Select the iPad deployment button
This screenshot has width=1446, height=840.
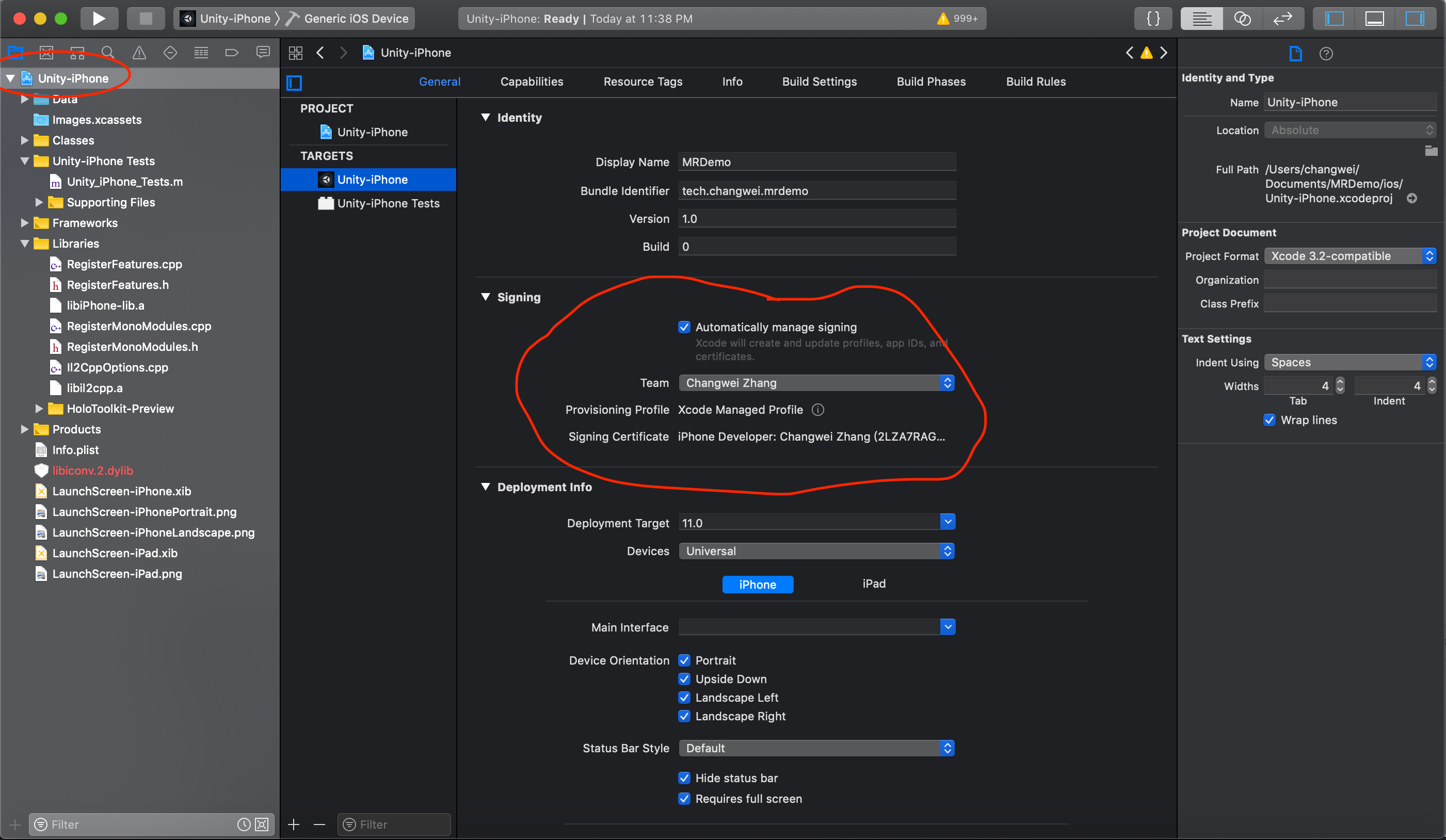[874, 584]
